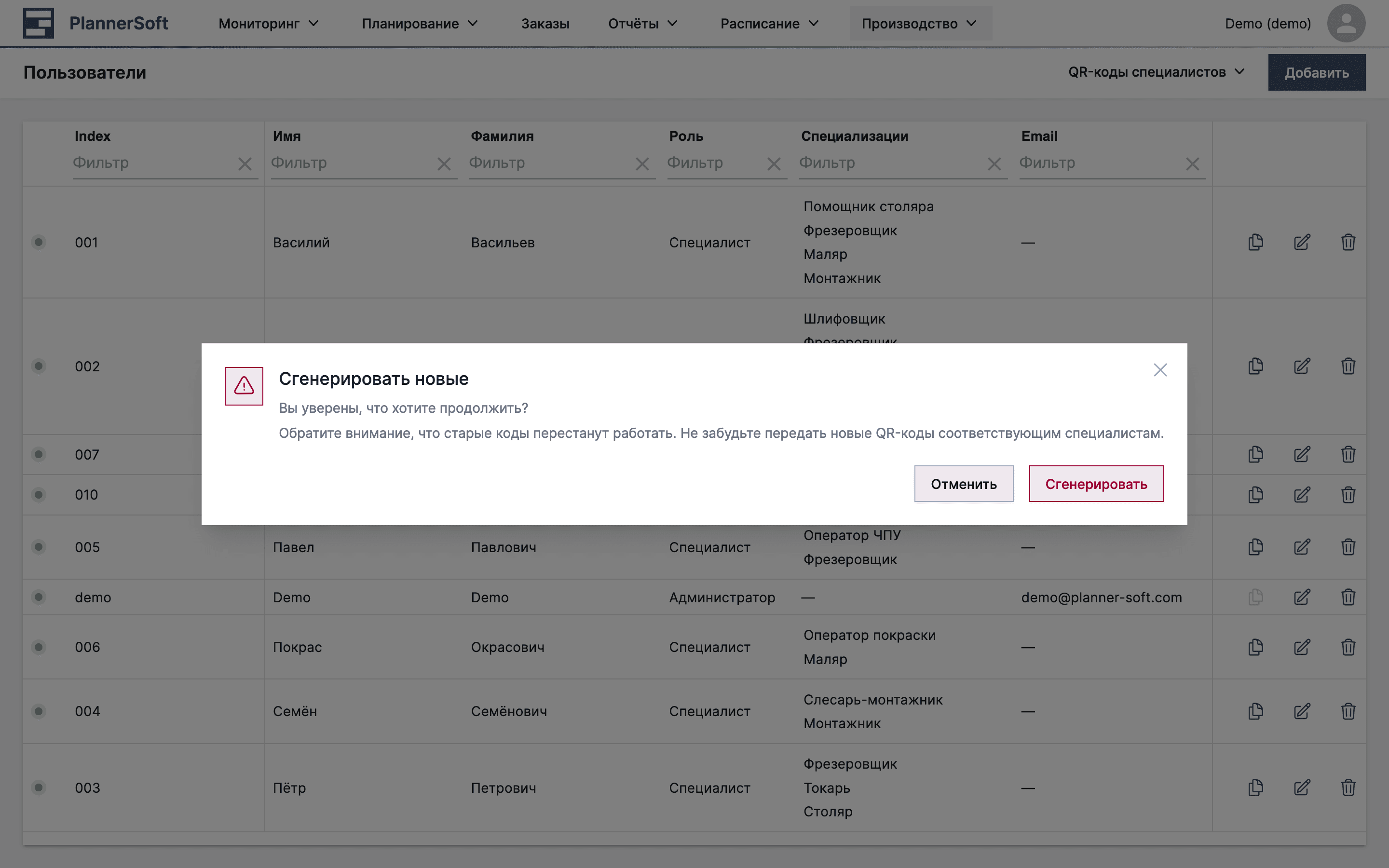Open the user avatar icon in the header
This screenshot has height=868, width=1389.
point(1346,24)
